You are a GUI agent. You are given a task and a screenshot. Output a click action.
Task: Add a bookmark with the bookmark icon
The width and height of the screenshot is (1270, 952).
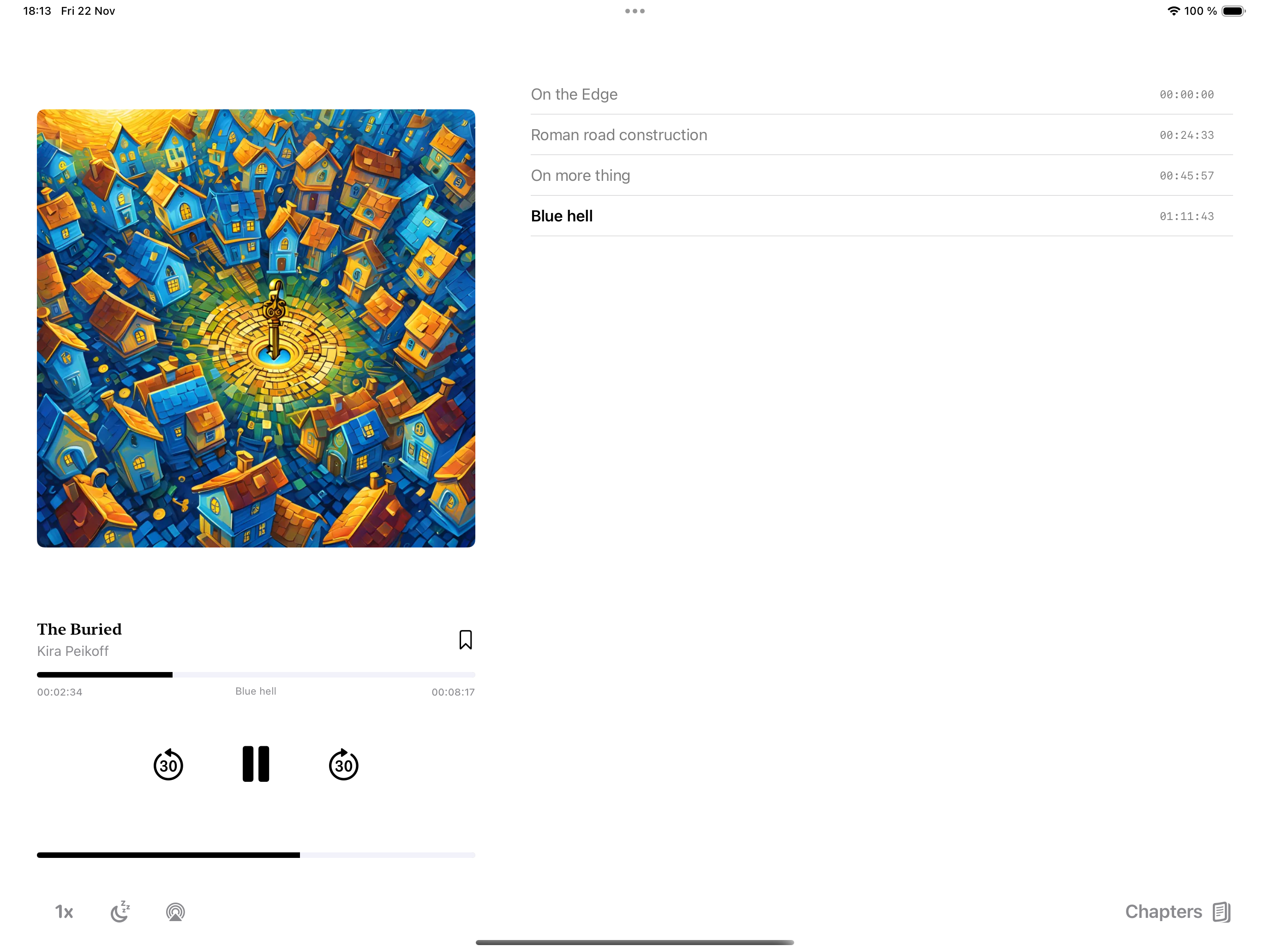tap(465, 639)
